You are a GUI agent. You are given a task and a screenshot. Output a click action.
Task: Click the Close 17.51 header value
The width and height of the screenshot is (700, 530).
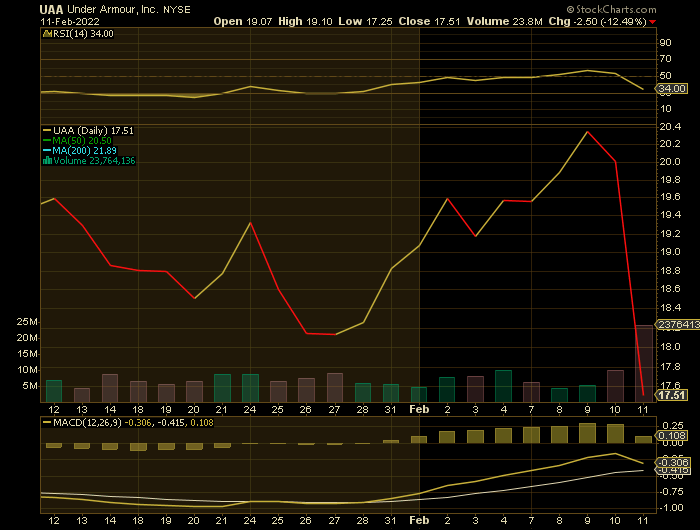click(429, 21)
